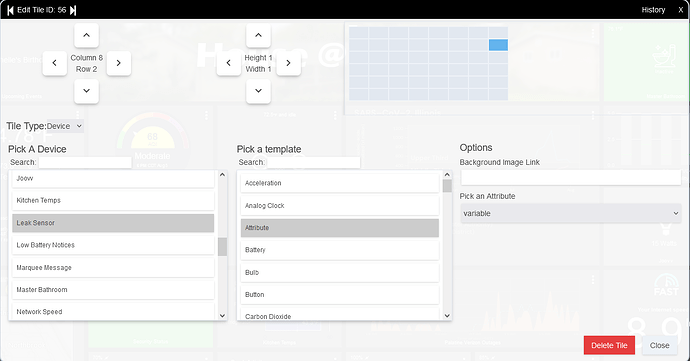
Task: Choose the Acceleration template
Action: (x=340, y=183)
